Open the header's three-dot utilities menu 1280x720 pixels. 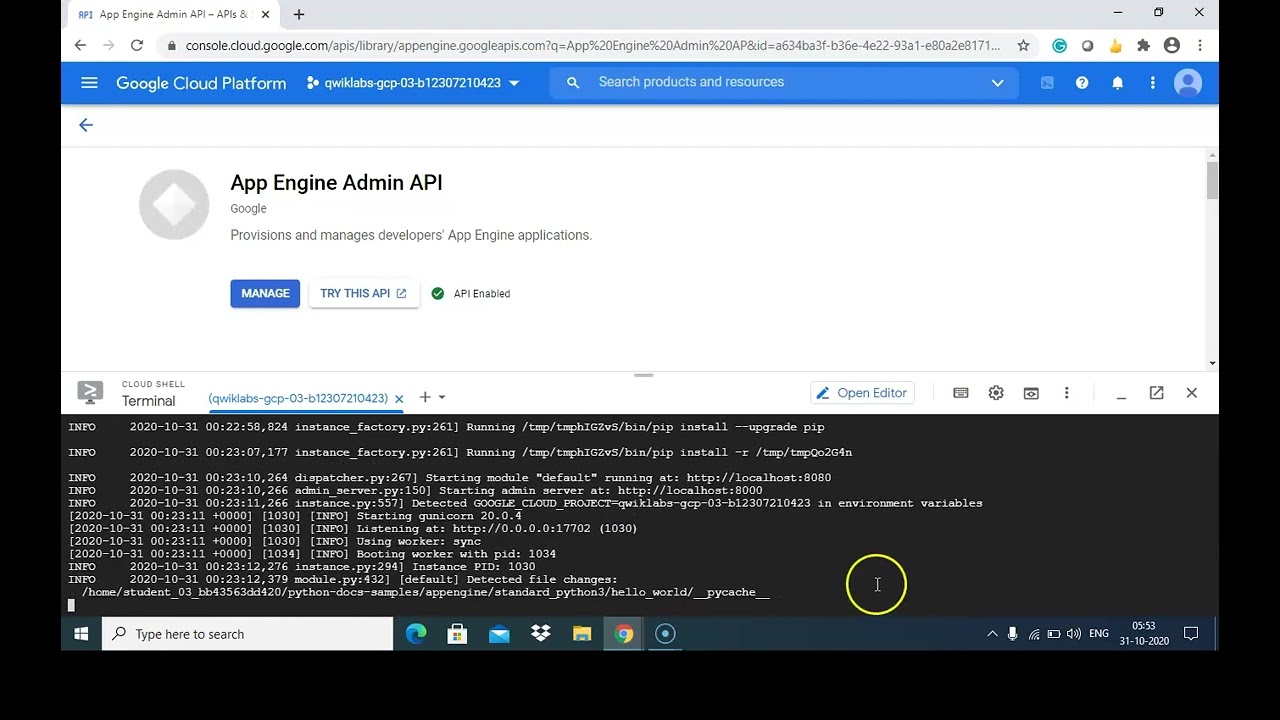pos(1152,83)
